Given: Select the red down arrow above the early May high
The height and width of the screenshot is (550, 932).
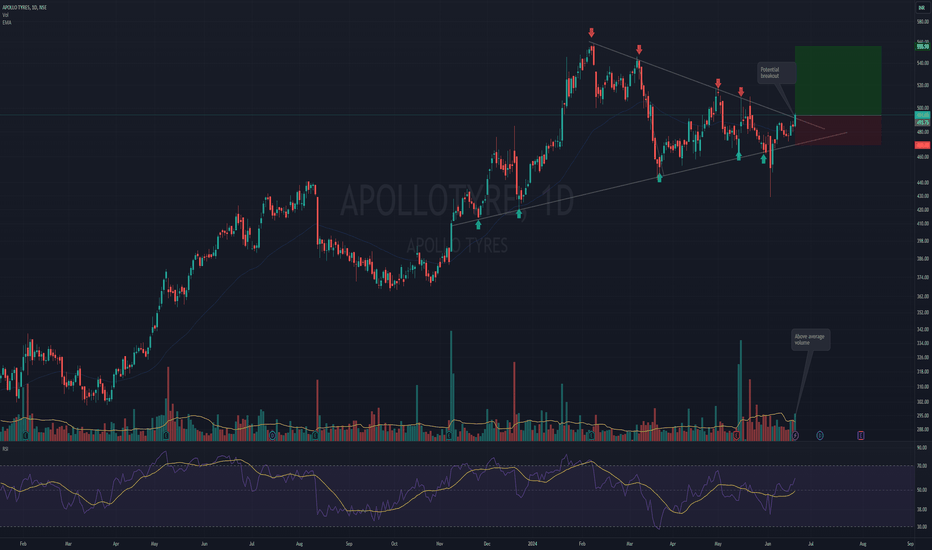Looking at the screenshot, I should 718,83.
